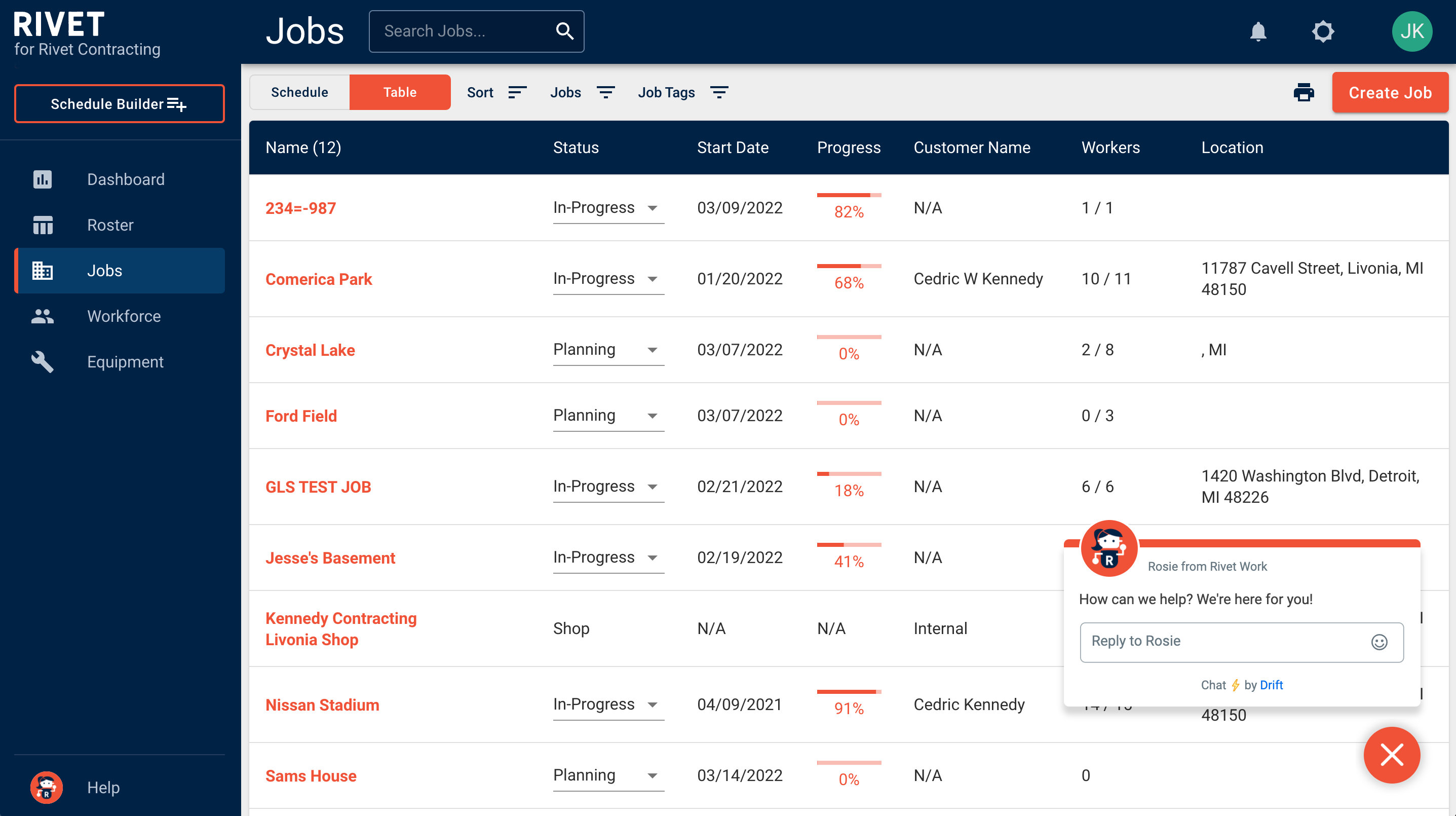Open the Ford Field job
This screenshot has width=1456, height=816.
click(301, 416)
